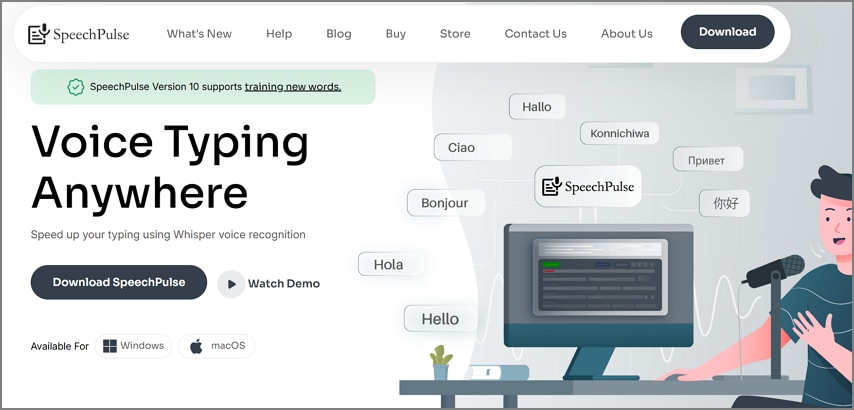
Task: Click the 'Ciao' speech bubble
Action: click(473, 148)
